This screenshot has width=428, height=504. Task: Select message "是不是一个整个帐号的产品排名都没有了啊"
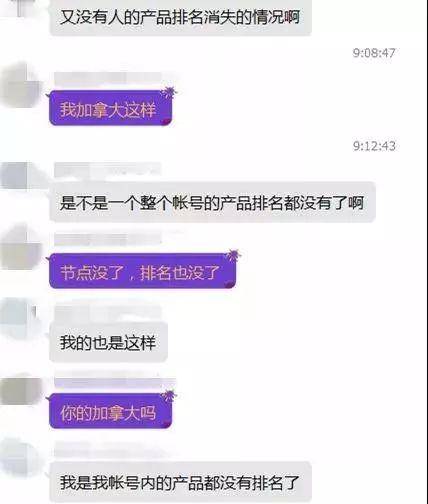point(212,202)
